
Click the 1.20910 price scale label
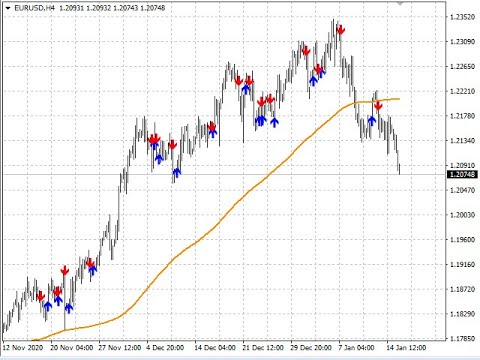point(462,165)
